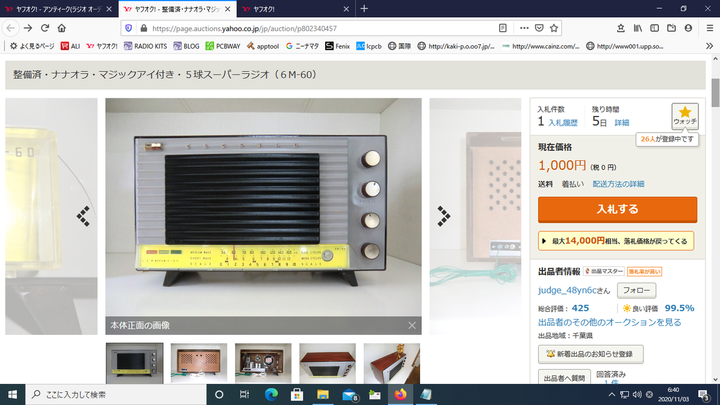720x405 pixels.
Task: Open the Firefox hamburger menu
Action: click(709, 28)
